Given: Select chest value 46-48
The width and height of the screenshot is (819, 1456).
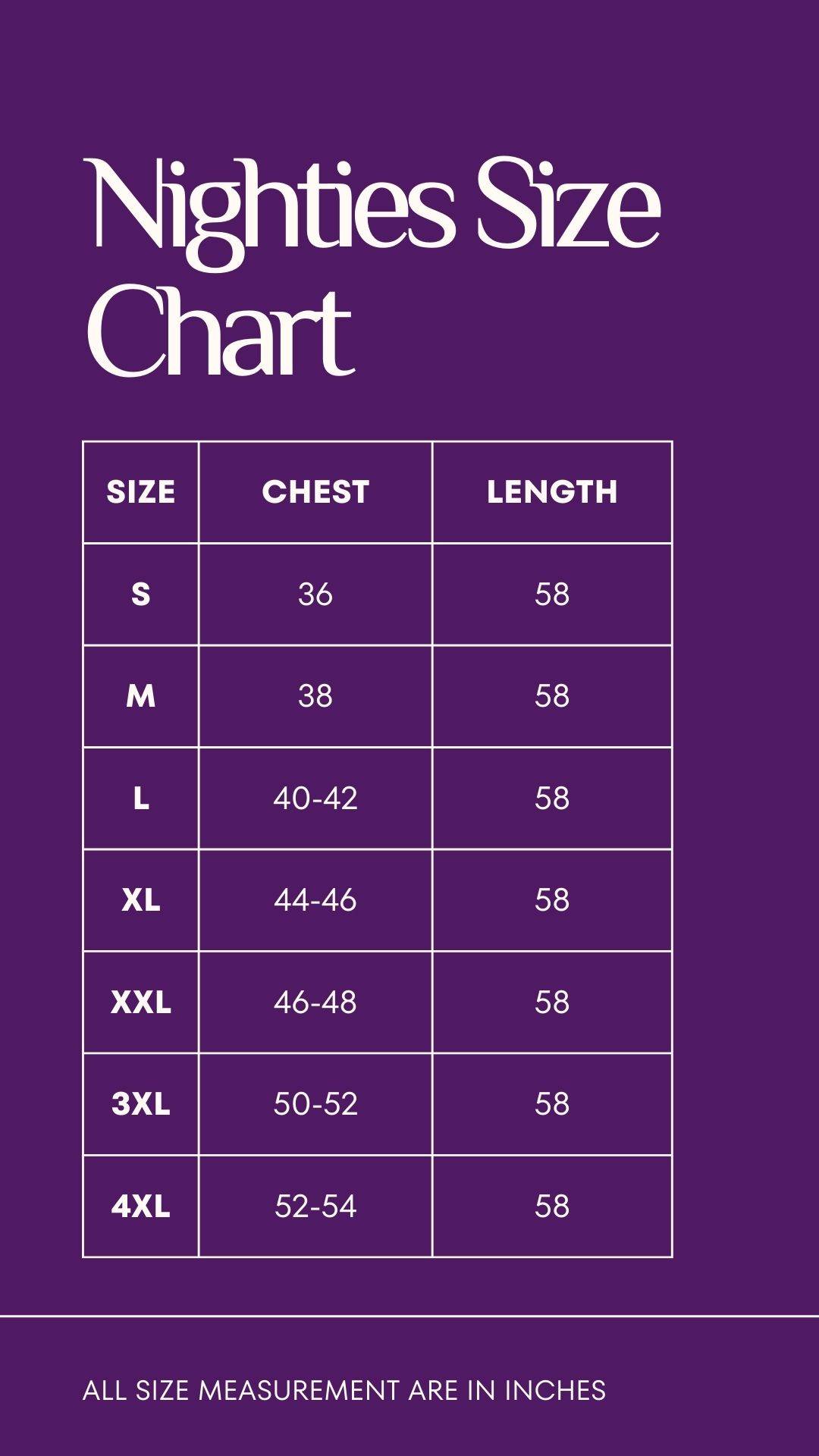Looking at the screenshot, I should [x=315, y=1003].
